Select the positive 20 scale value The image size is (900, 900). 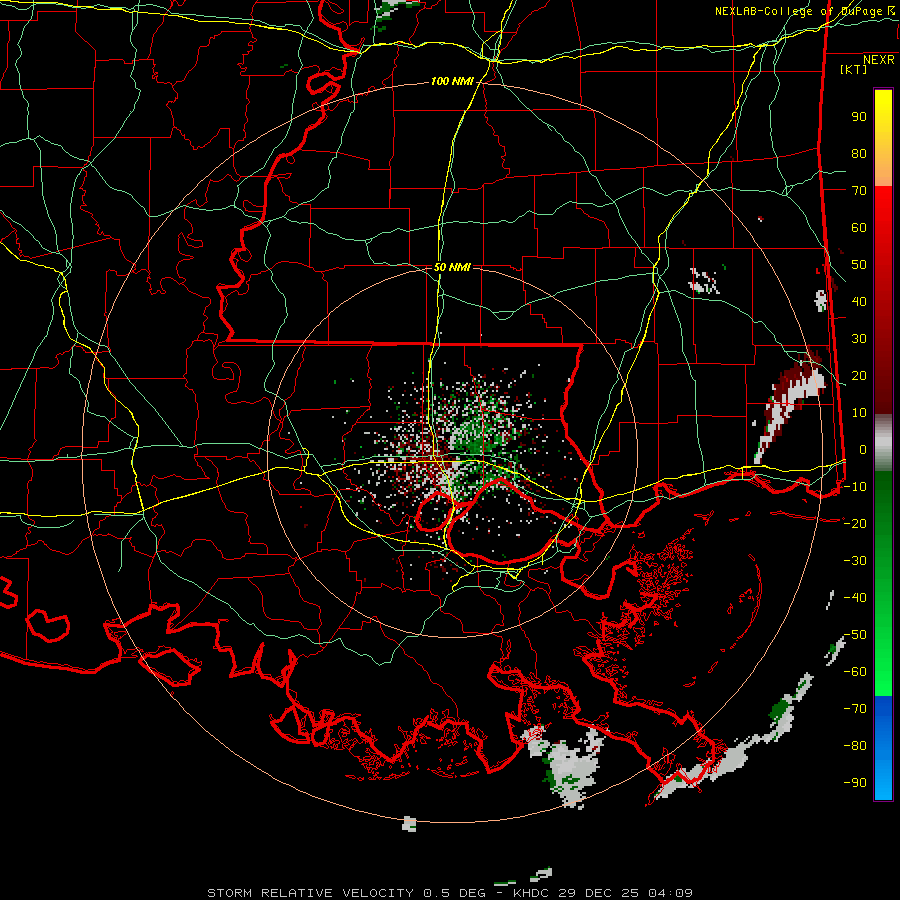tap(859, 376)
